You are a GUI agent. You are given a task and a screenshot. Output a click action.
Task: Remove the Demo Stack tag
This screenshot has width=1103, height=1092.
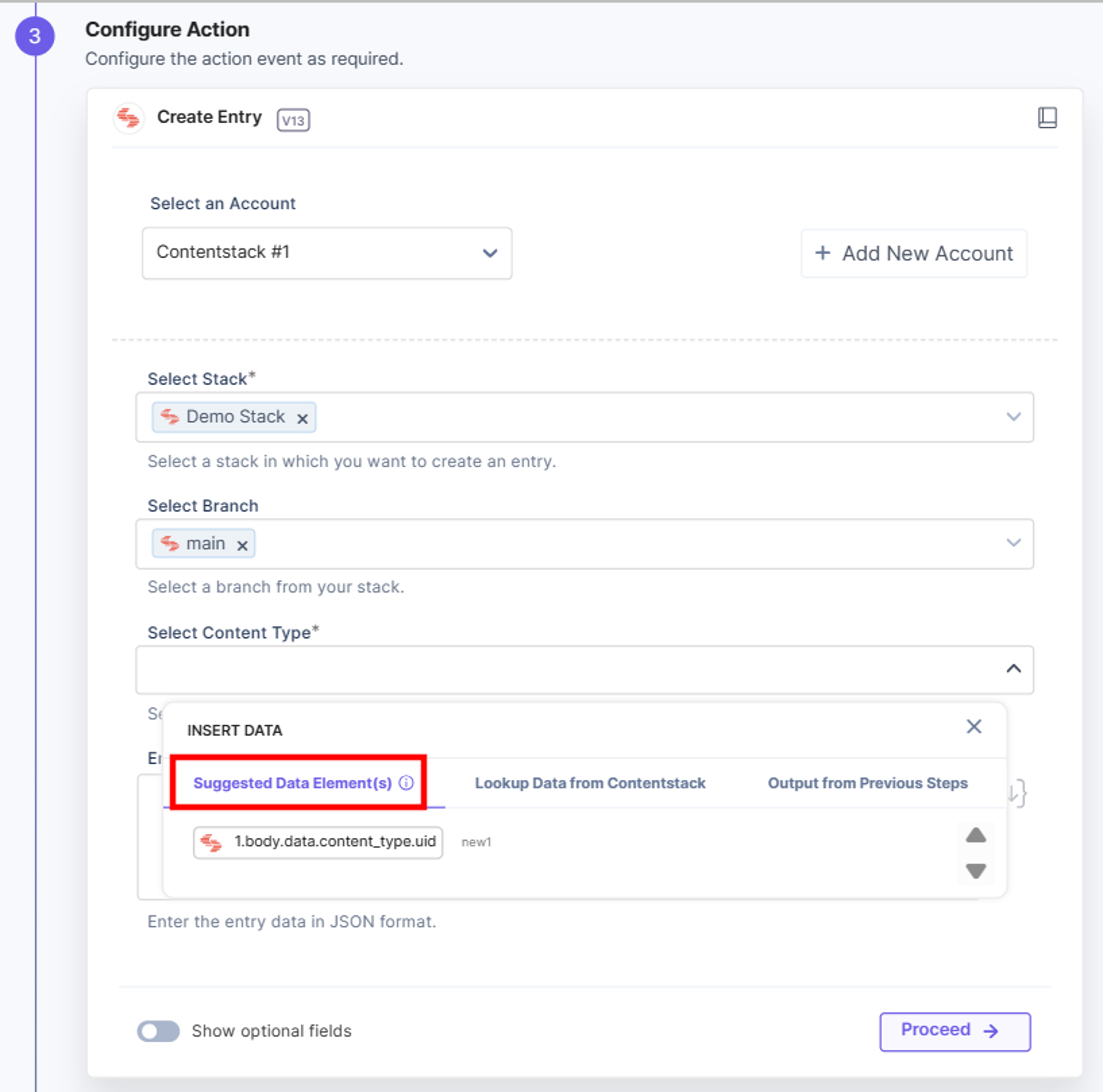302,418
